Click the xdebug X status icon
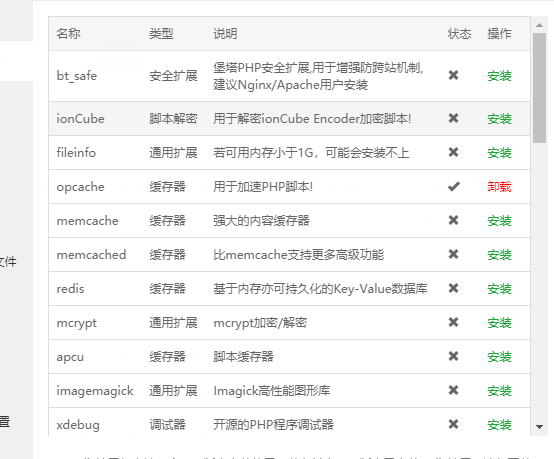Screen dimensions: 554x459 tap(453, 424)
